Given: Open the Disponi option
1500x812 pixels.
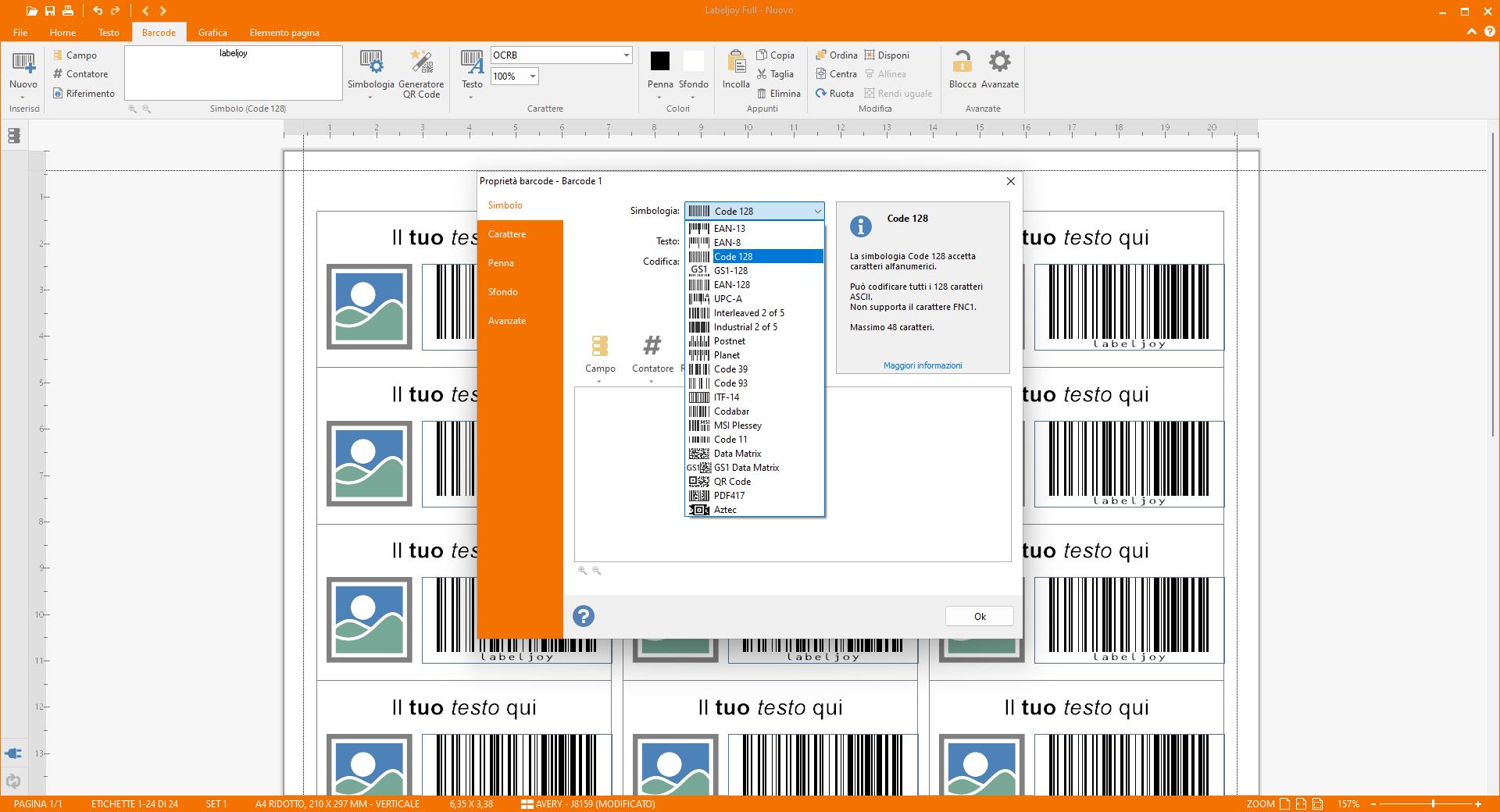Looking at the screenshot, I should click(887, 55).
